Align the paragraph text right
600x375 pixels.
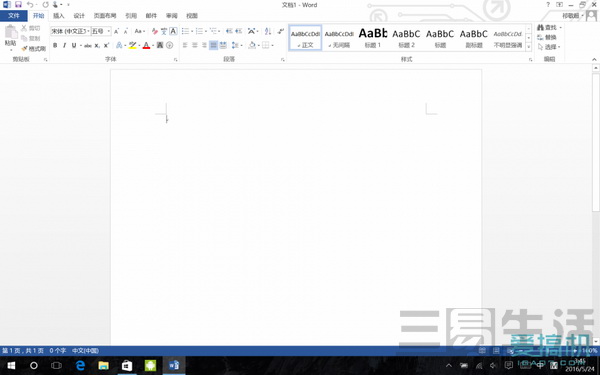[x=204, y=45]
